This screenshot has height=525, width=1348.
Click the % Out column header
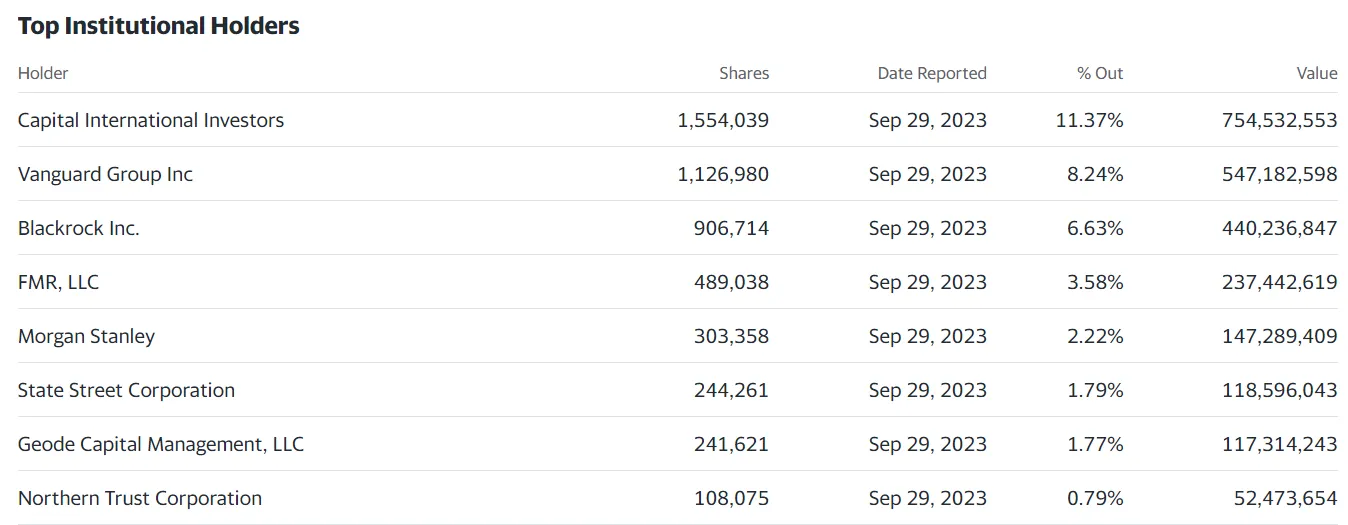(x=1099, y=73)
